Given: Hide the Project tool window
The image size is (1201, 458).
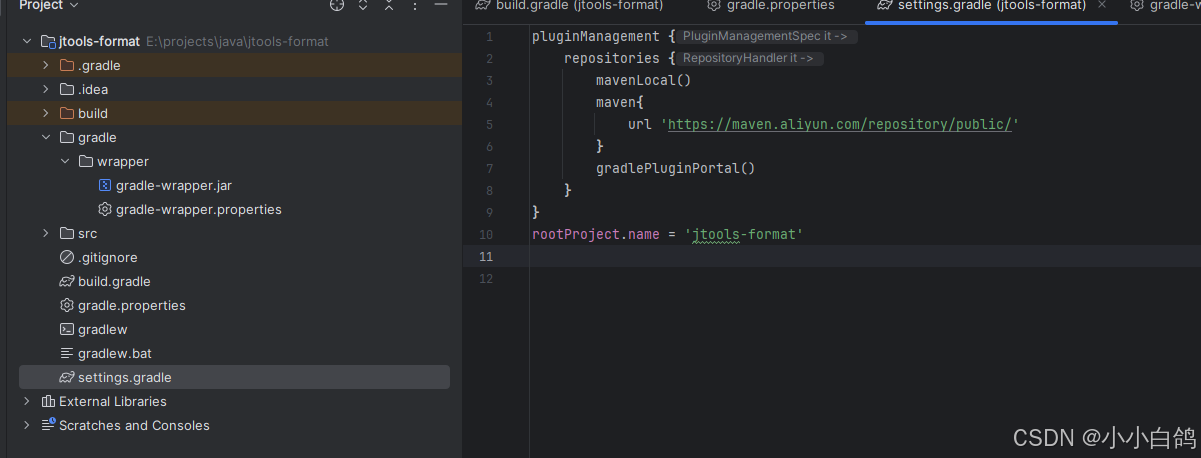Looking at the screenshot, I should (x=440, y=5).
